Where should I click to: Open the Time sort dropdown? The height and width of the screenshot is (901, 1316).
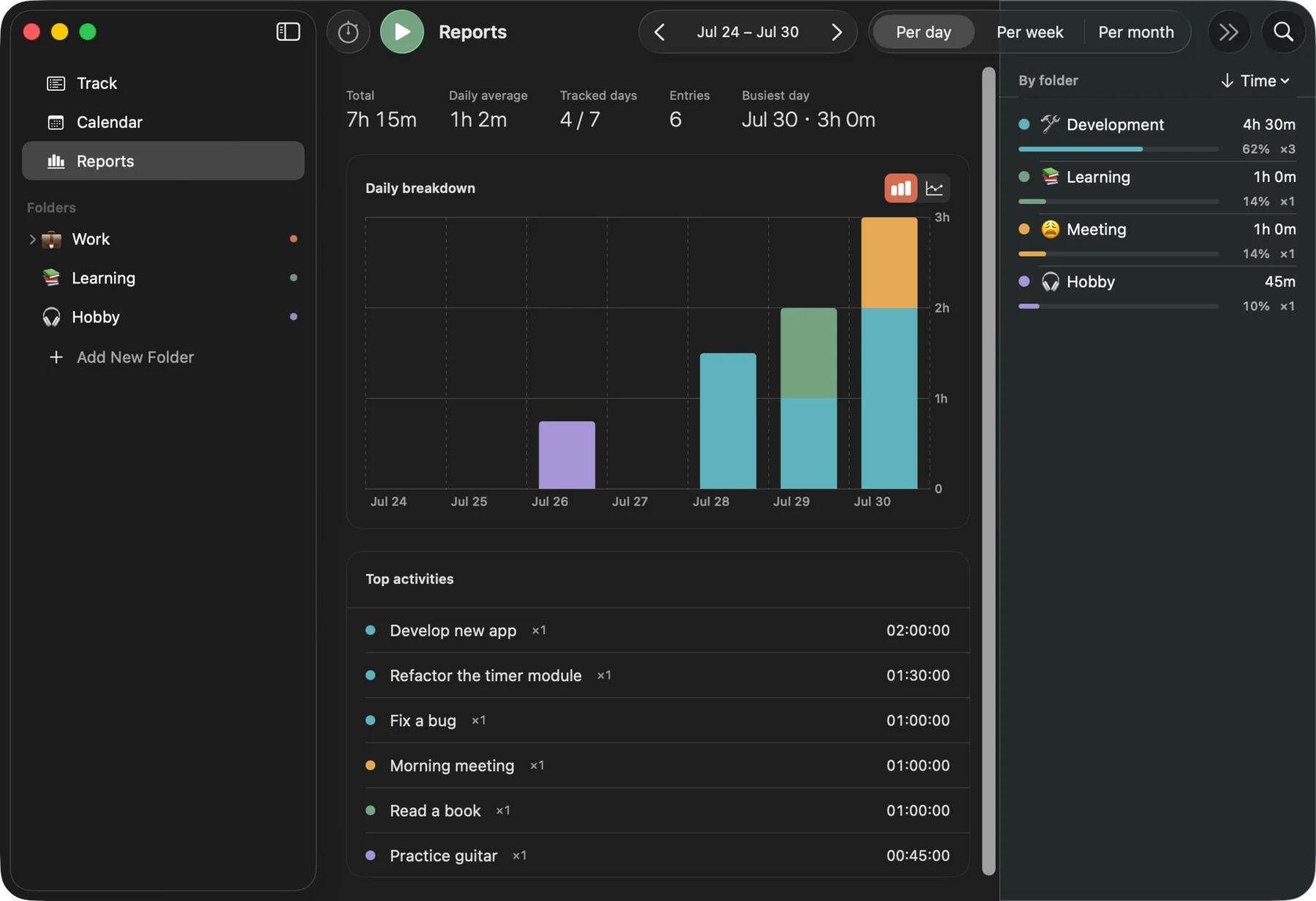click(x=1255, y=81)
